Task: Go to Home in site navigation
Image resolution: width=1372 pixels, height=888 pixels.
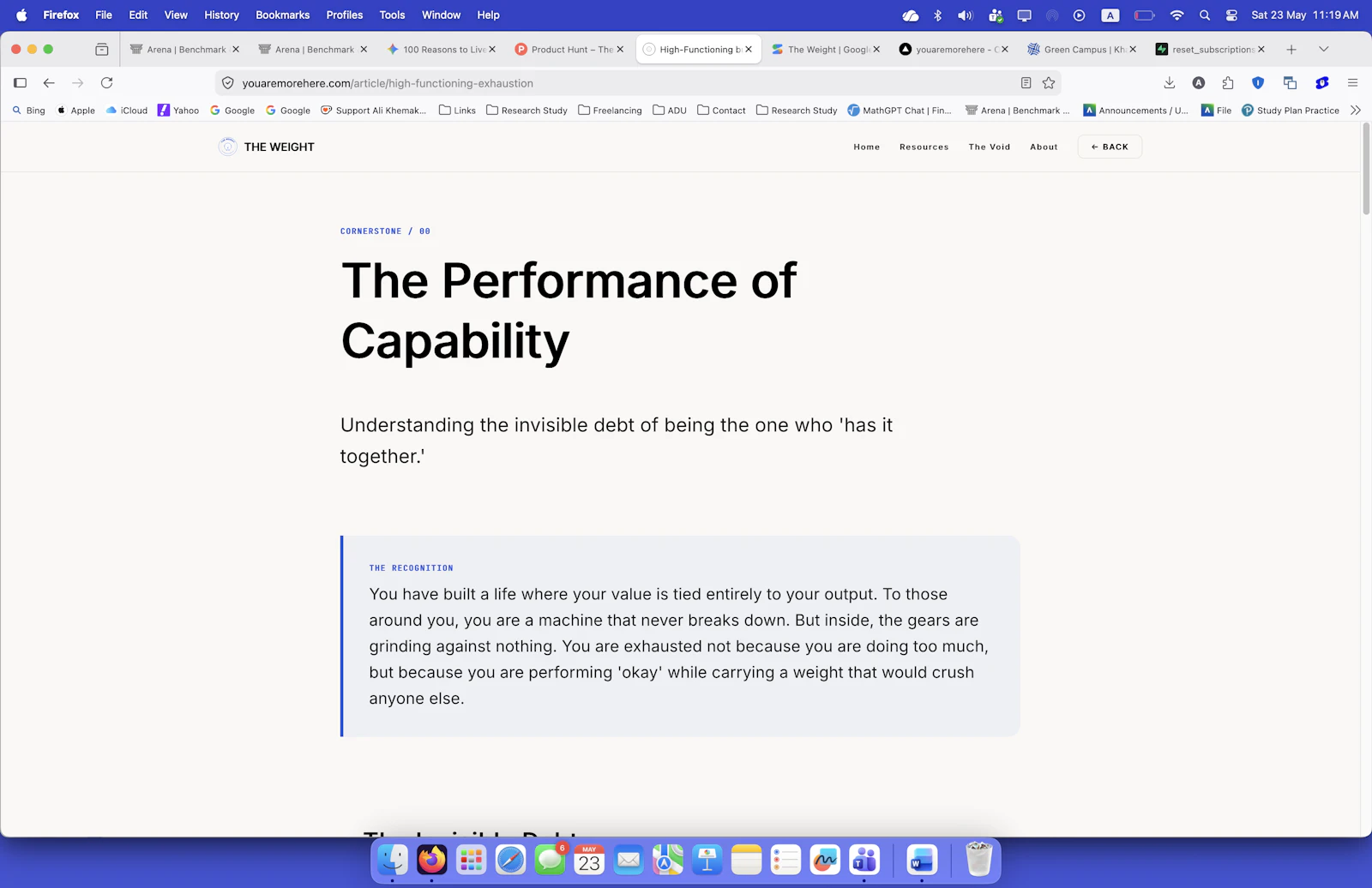Action: [866, 147]
